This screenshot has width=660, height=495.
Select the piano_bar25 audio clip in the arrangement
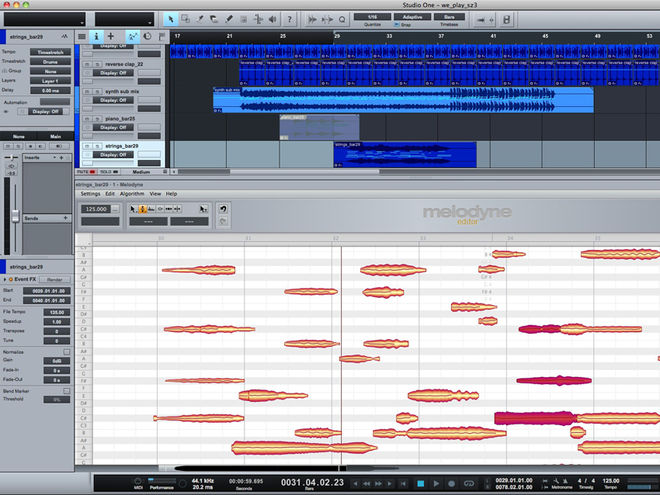tap(319, 127)
